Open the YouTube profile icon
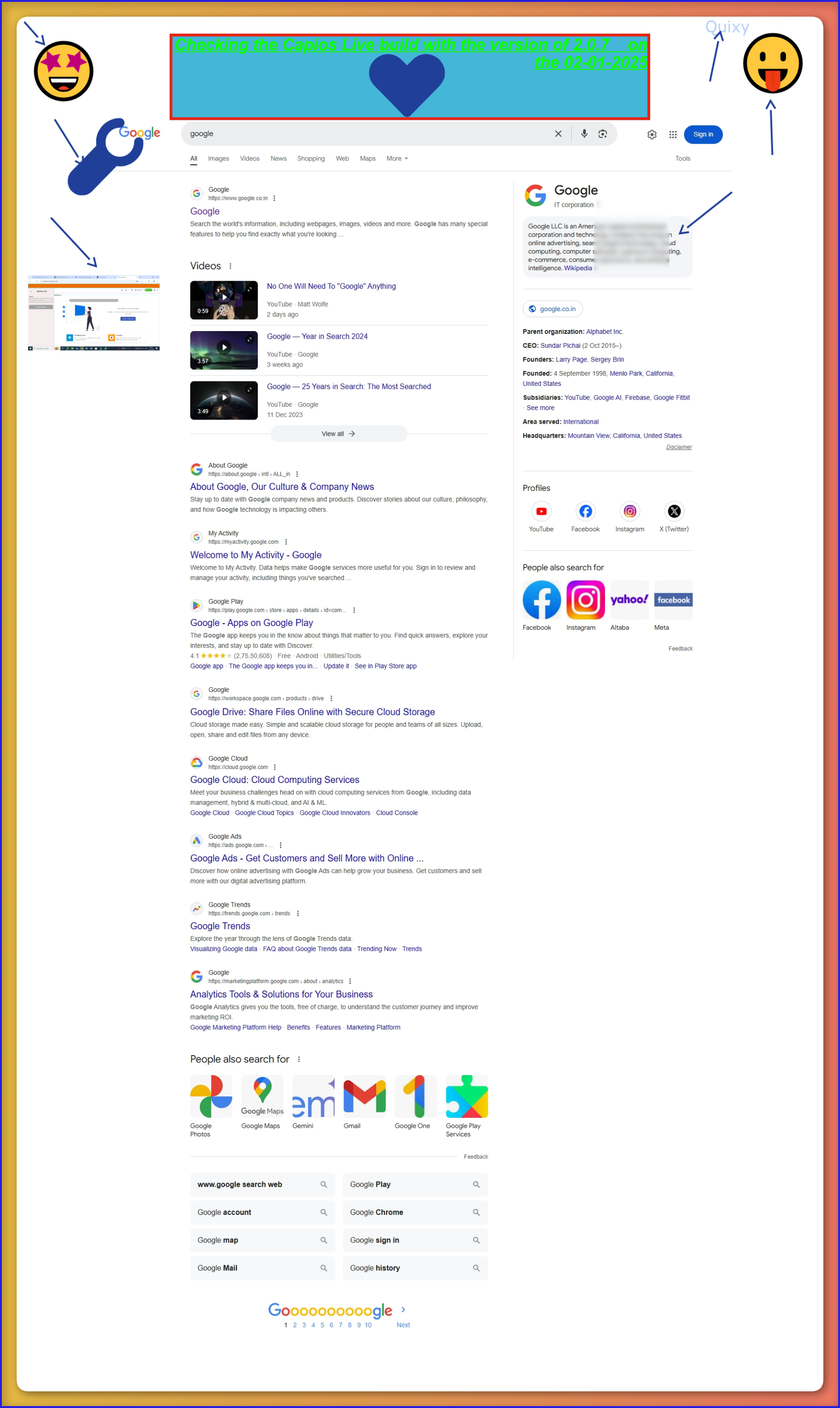 (x=541, y=511)
